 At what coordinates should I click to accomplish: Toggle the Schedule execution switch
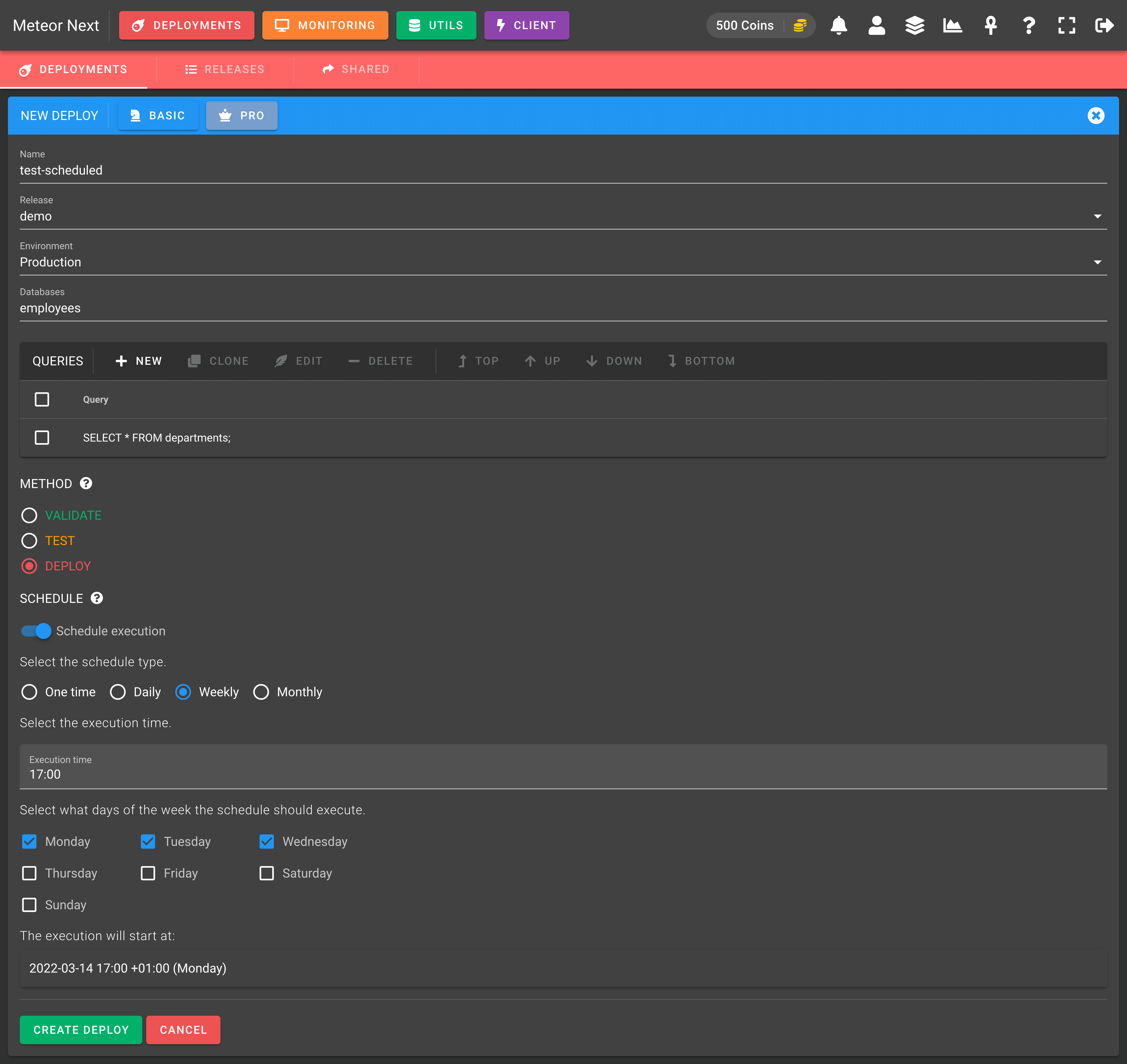(36, 631)
